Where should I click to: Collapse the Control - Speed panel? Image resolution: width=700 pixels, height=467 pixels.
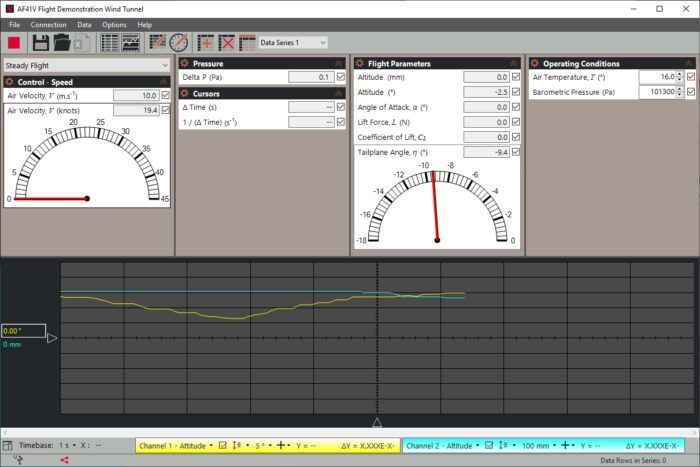point(163,82)
